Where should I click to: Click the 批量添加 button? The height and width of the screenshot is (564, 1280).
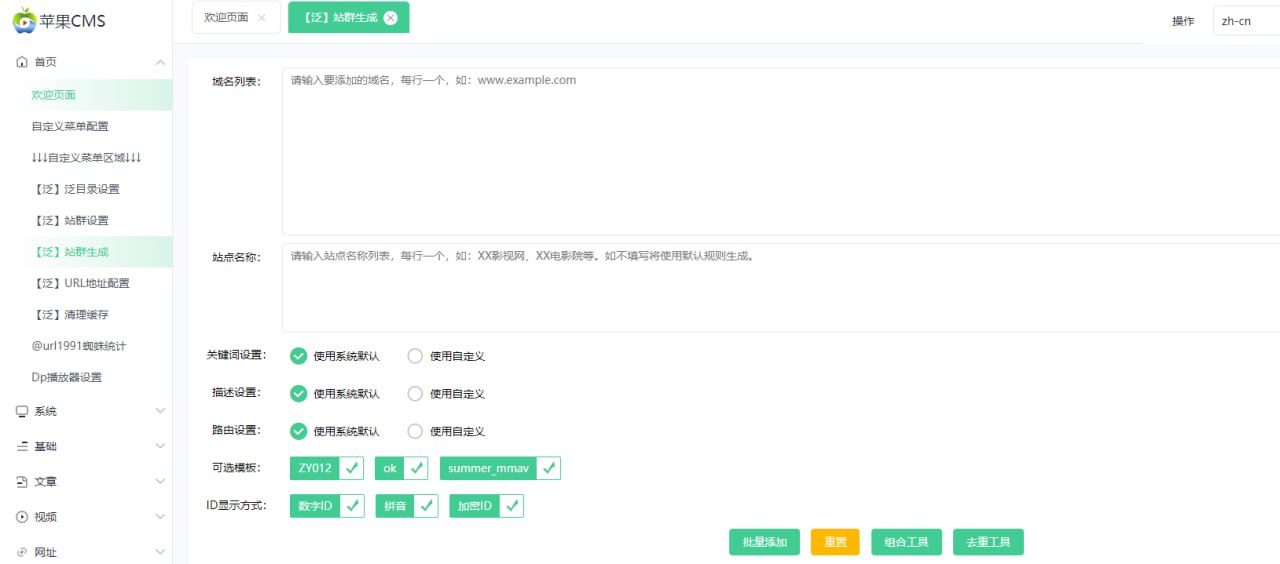(x=764, y=542)
